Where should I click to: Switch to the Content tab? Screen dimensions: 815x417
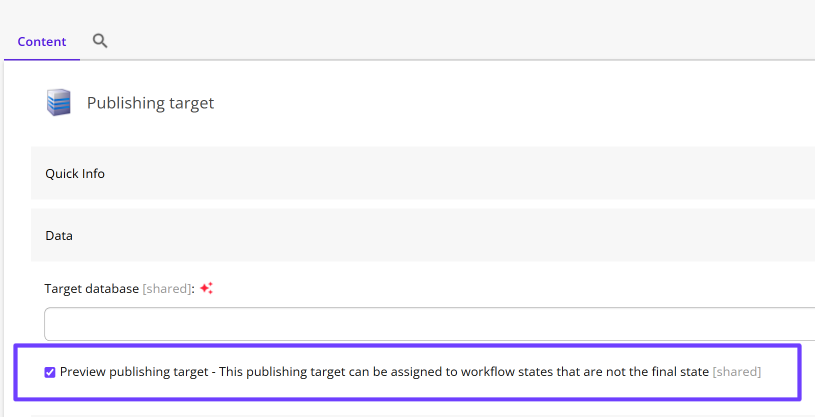[x=42, y=42]
